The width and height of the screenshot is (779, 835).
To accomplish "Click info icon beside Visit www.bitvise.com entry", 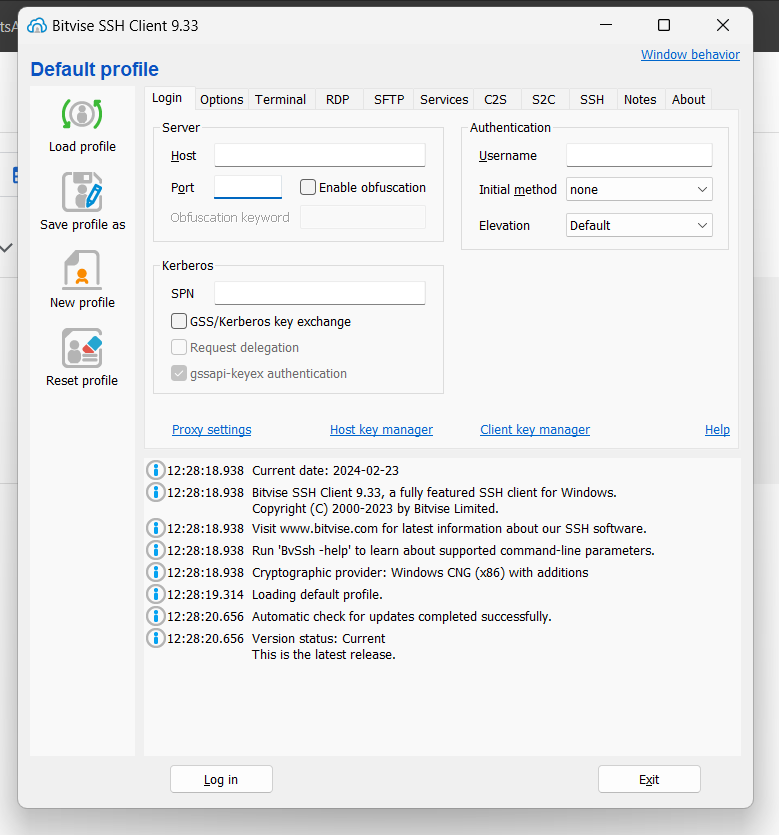I will [x=155, y=528].
